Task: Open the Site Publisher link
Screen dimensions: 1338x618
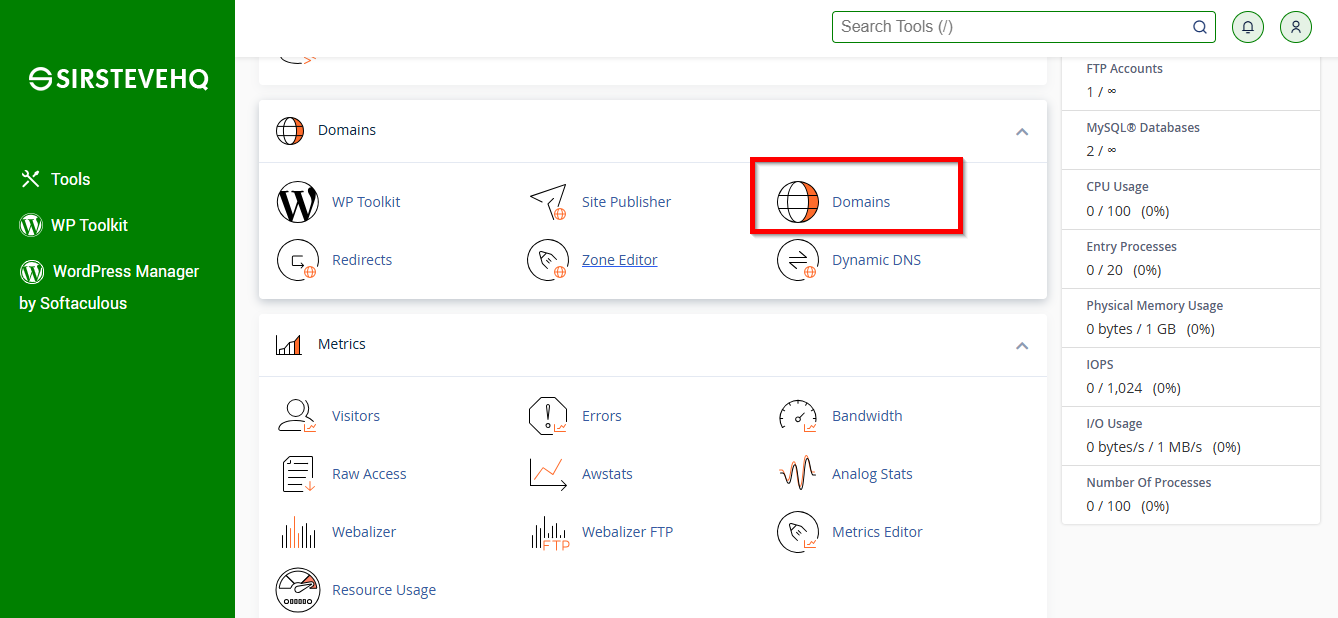Action: pyautogui.click(x=626, y=202)
